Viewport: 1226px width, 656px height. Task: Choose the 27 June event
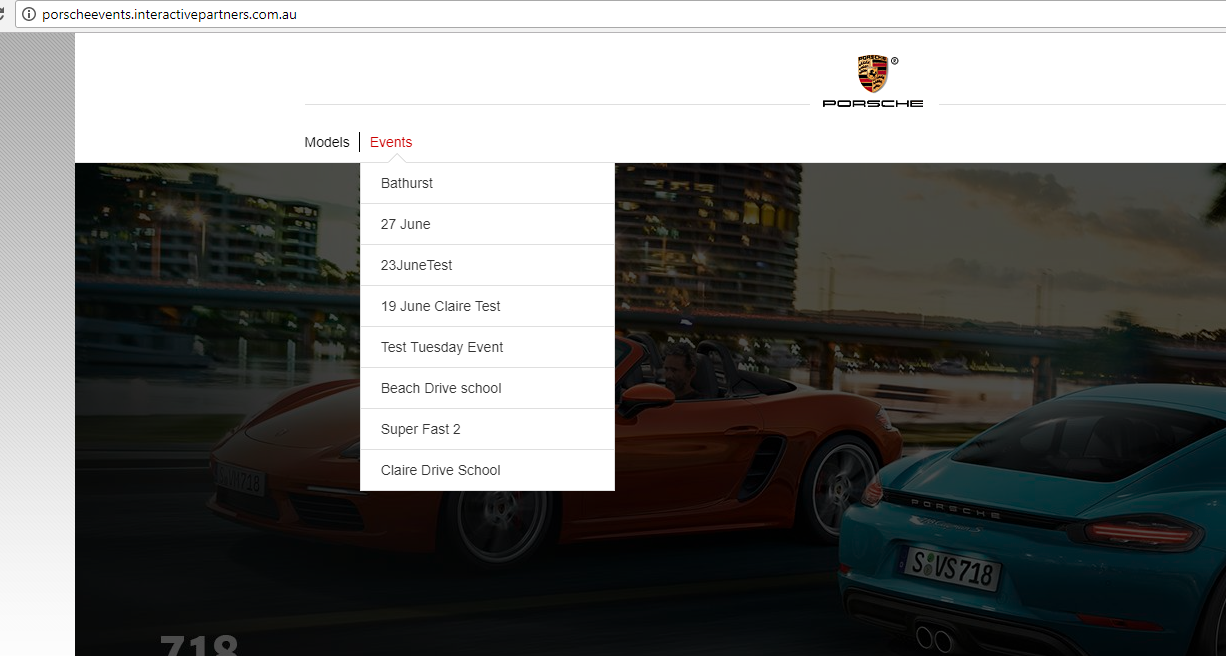click(x=406, y=224)
